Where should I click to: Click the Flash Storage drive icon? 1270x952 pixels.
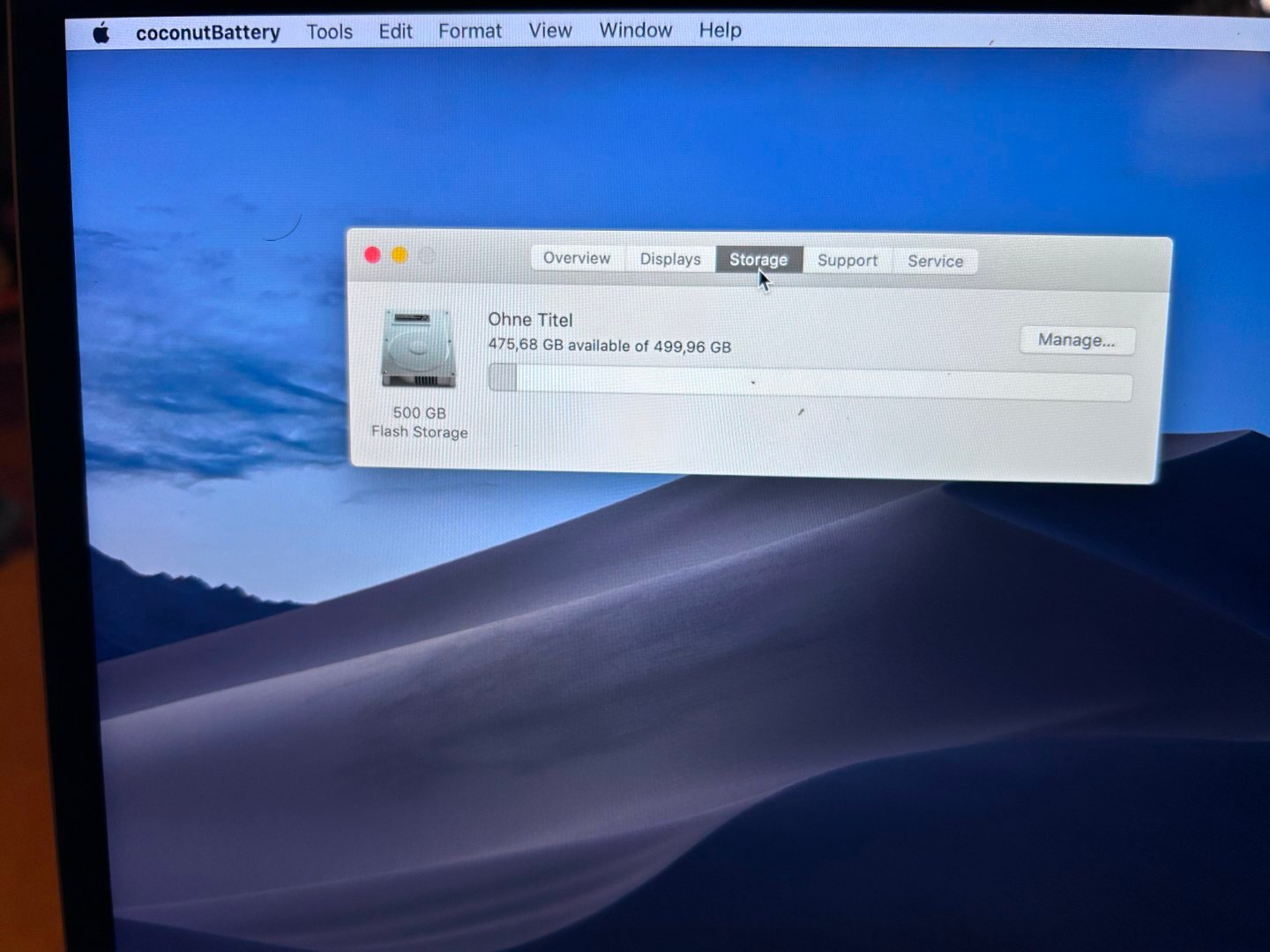click(419, 349)
